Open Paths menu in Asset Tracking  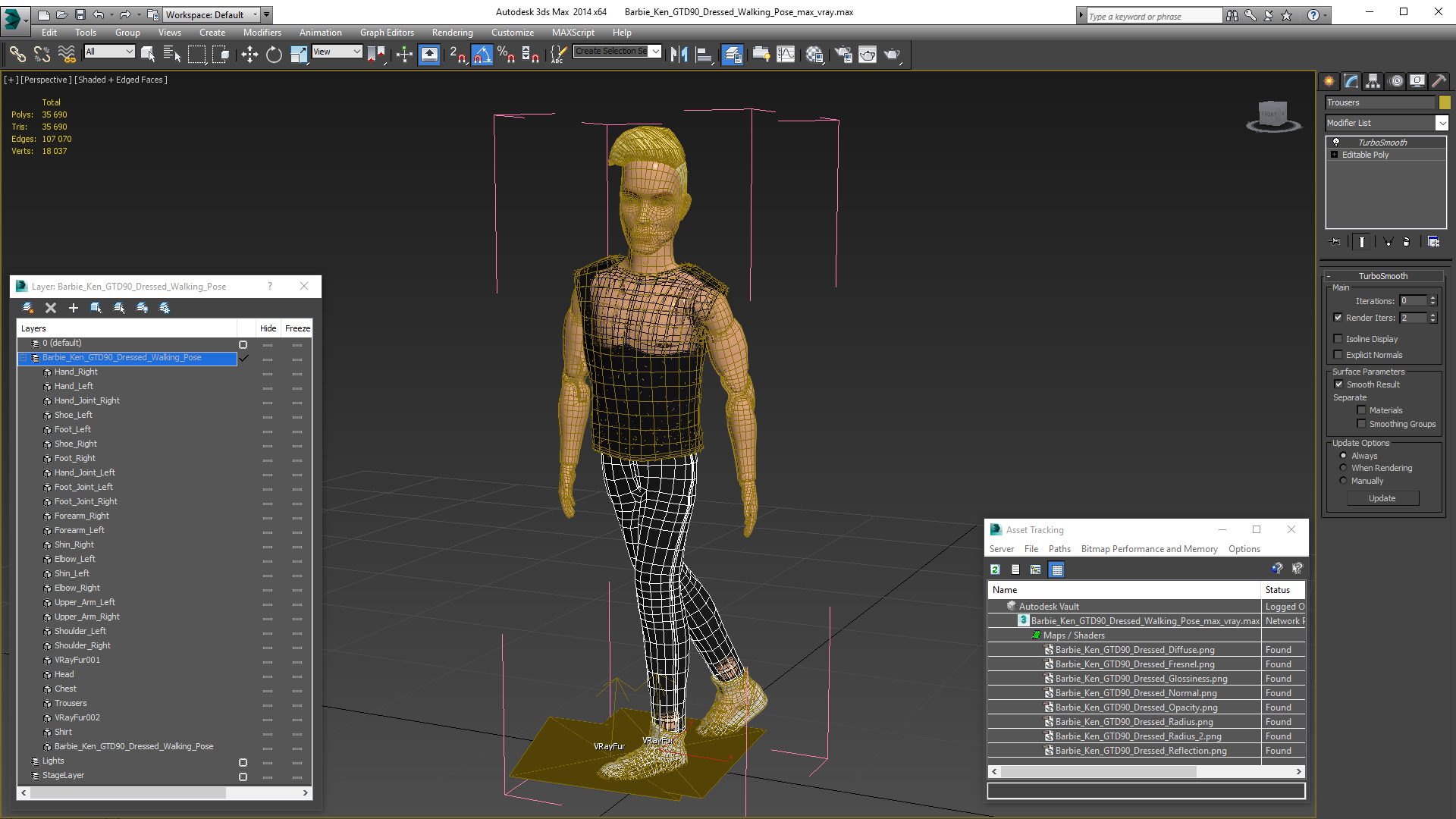tap(1059, 549)
